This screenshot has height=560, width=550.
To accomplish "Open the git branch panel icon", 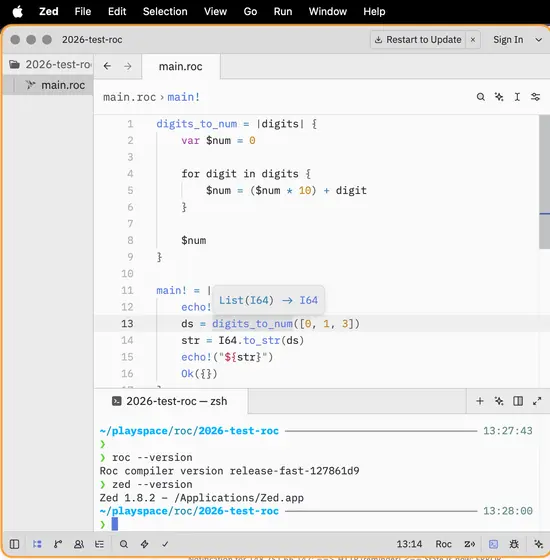I will click(58, 544).
